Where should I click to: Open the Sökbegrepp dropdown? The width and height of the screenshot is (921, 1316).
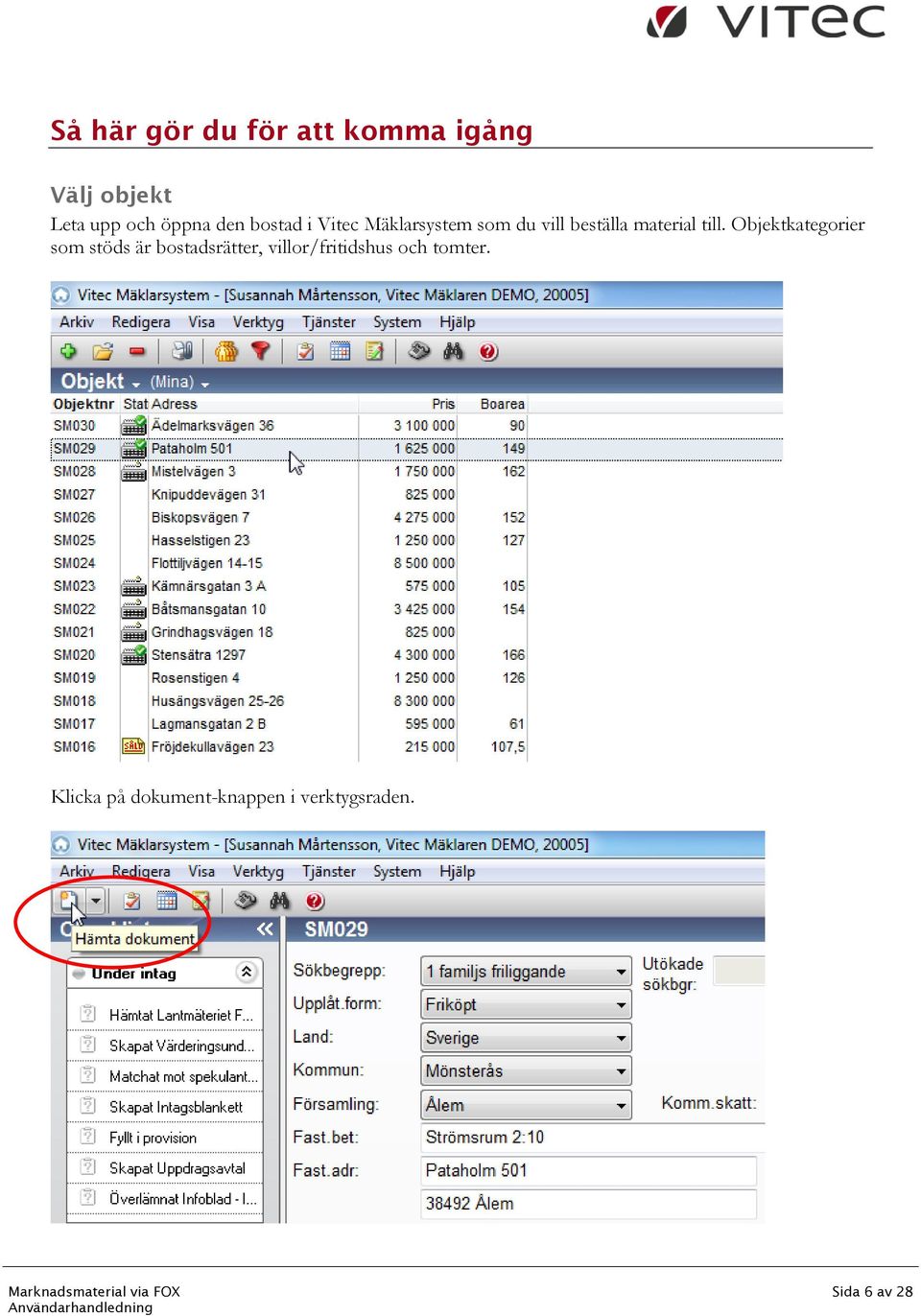(x=526, y=972)
